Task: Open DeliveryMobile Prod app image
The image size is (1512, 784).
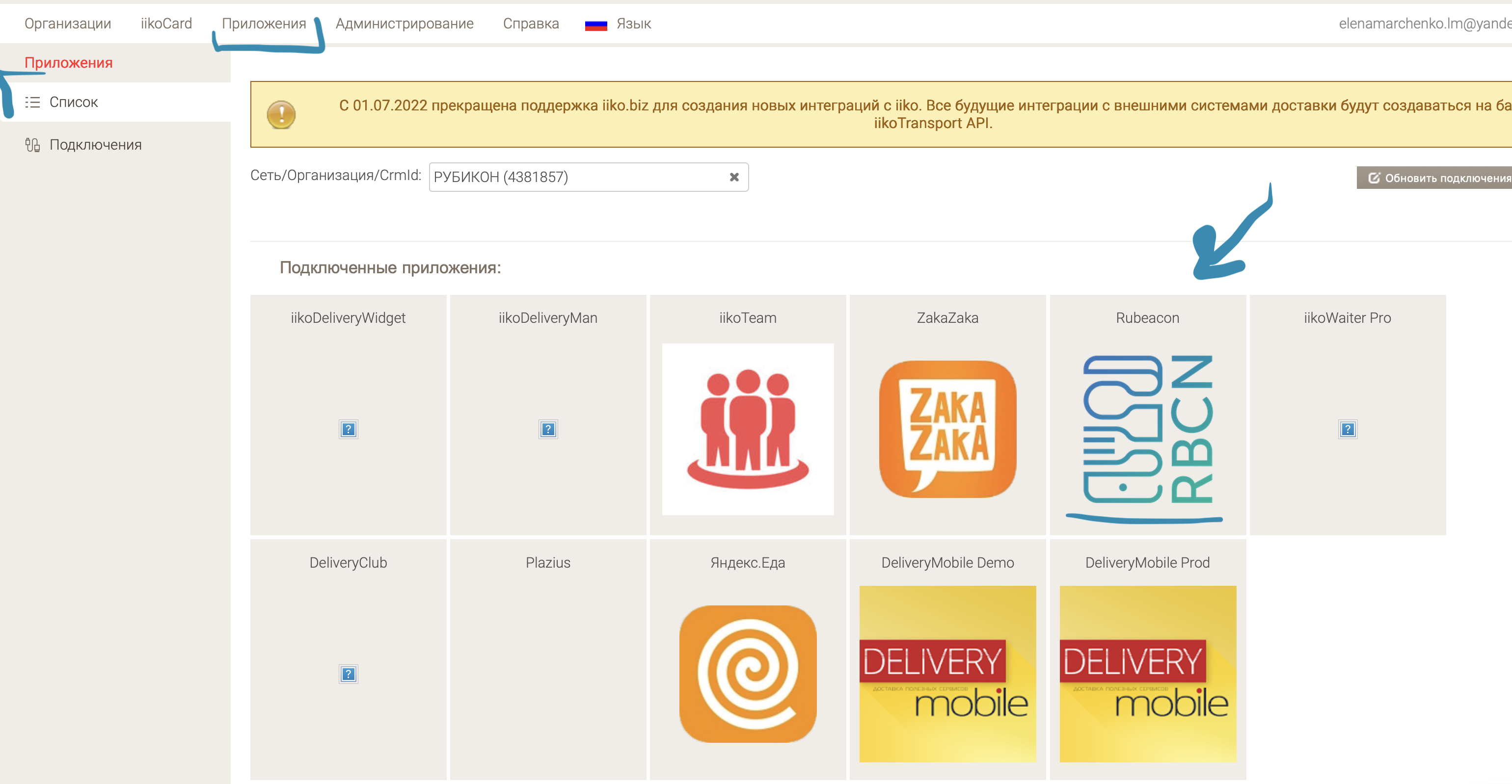Action: tap(1147, 674)
